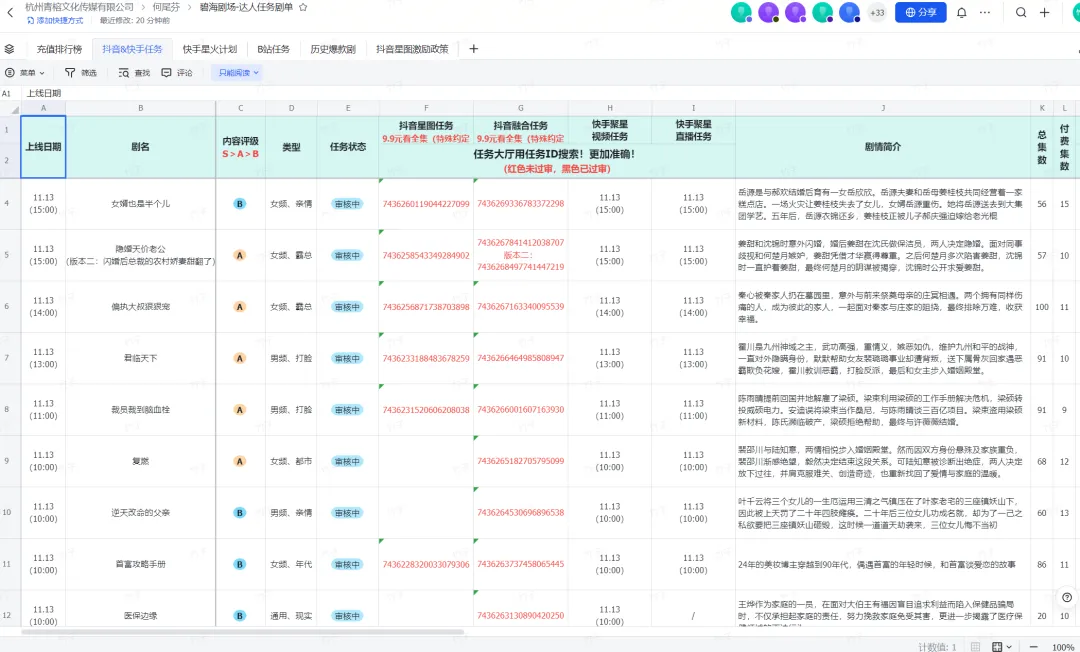Click the 剧情简介 header cell
The height and width of the screenshot is (652, 1080).
click(x=883, y=147)
